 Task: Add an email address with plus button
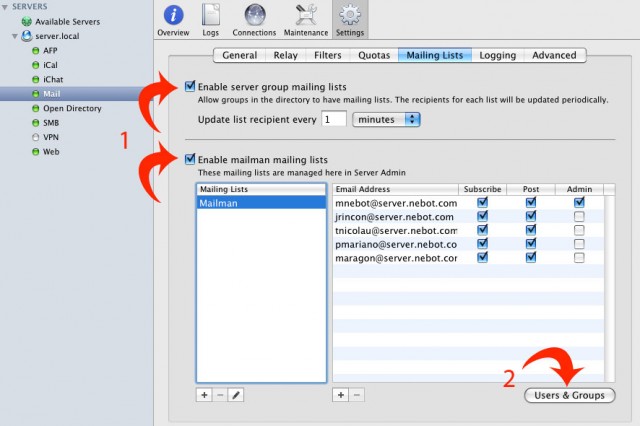pos(341,395)
